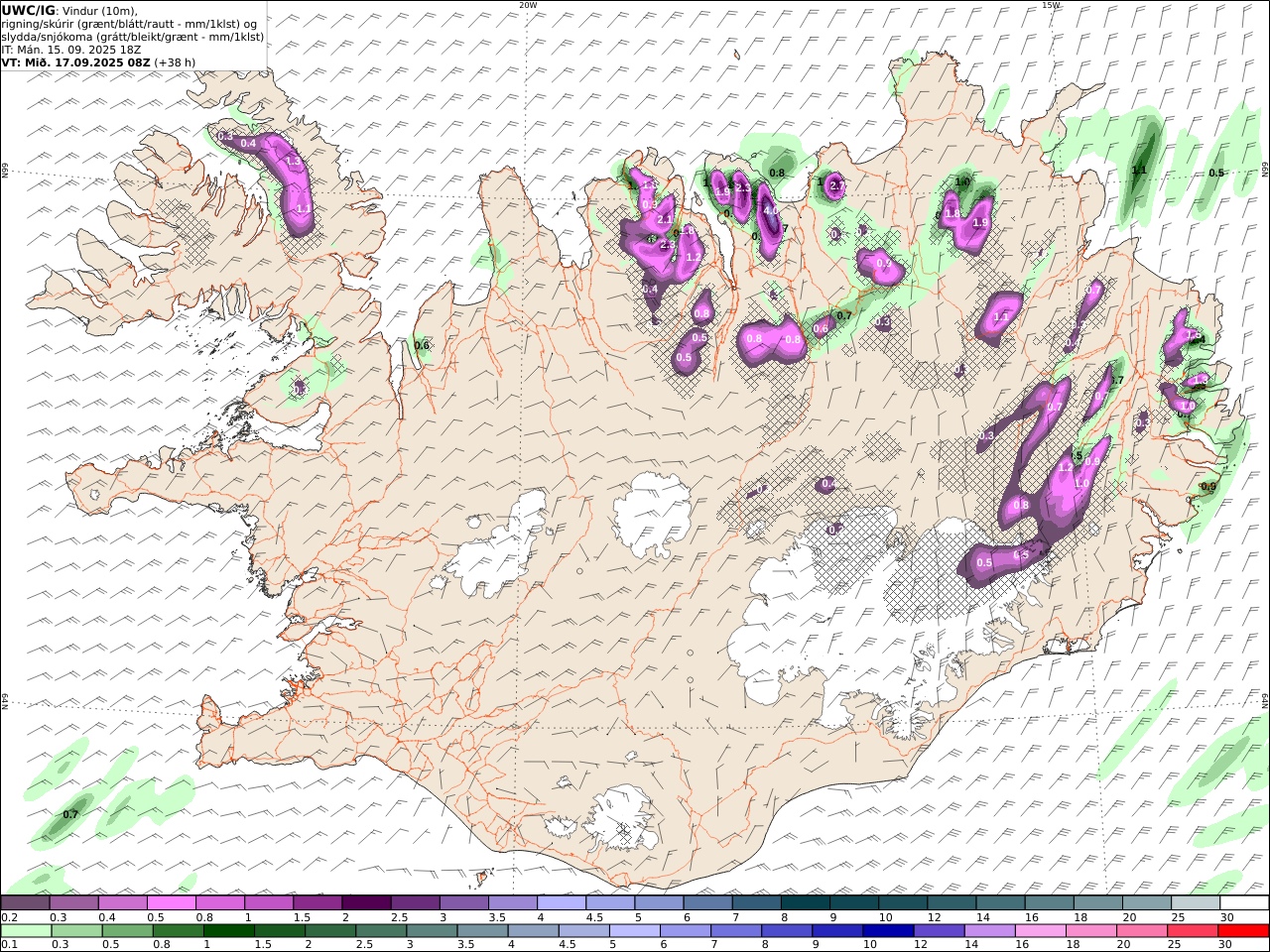Click the navy blue 10–12 rain legend swatch

coord(888,931)
